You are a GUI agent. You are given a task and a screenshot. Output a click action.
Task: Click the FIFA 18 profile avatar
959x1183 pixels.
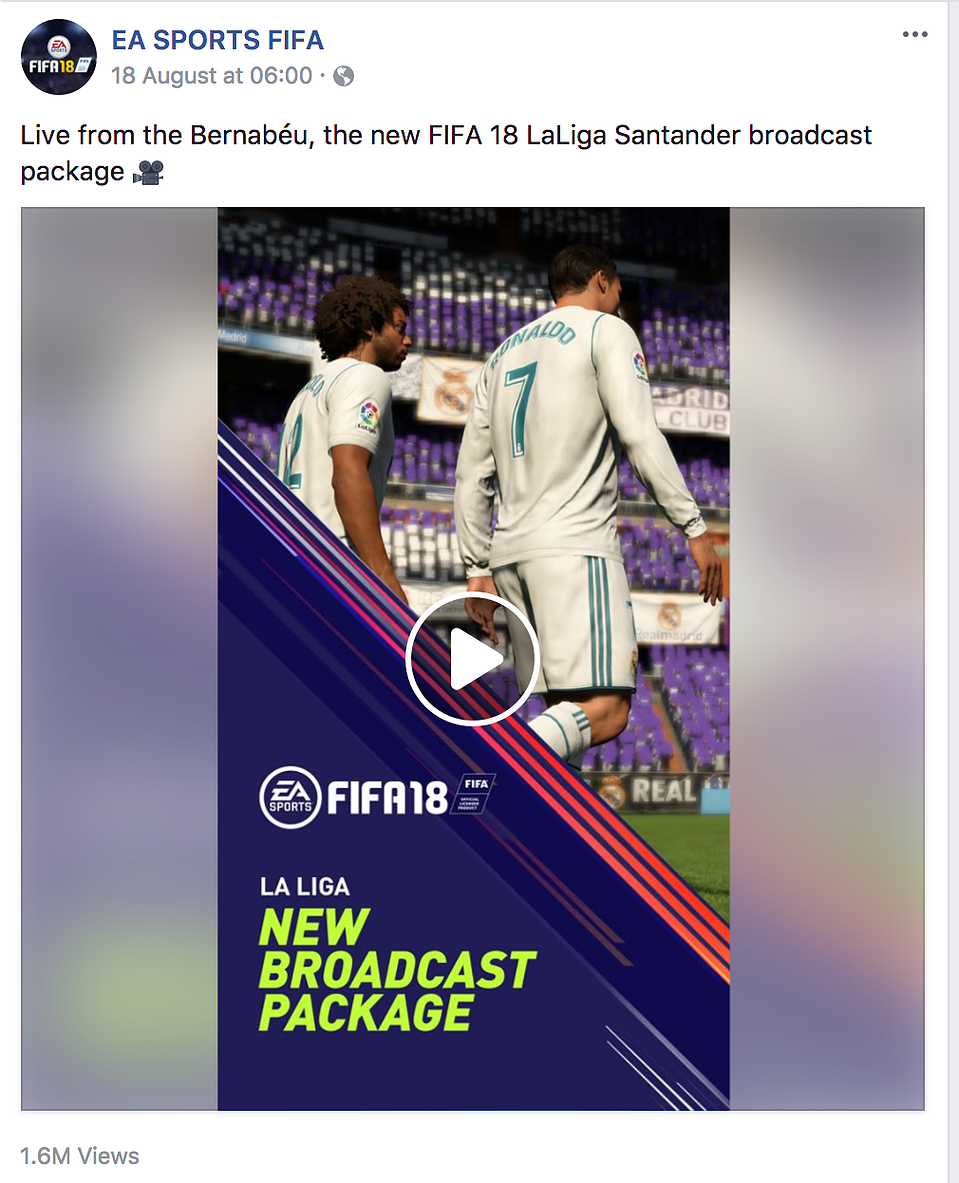59,57
